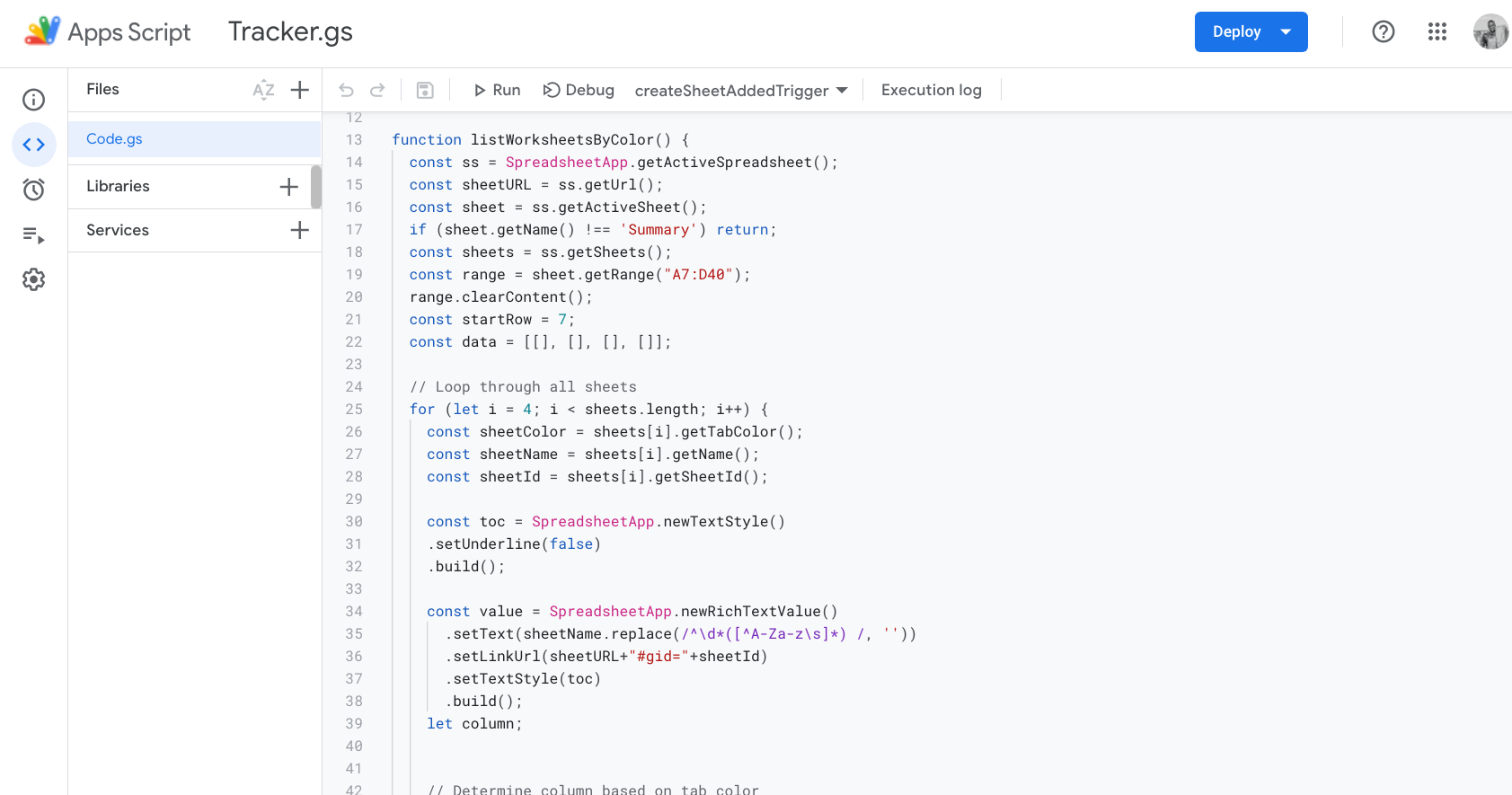Screen dimensions: 1512x795
Task: Open Triggers via the alarm clock icon
Action: [33, 190]
